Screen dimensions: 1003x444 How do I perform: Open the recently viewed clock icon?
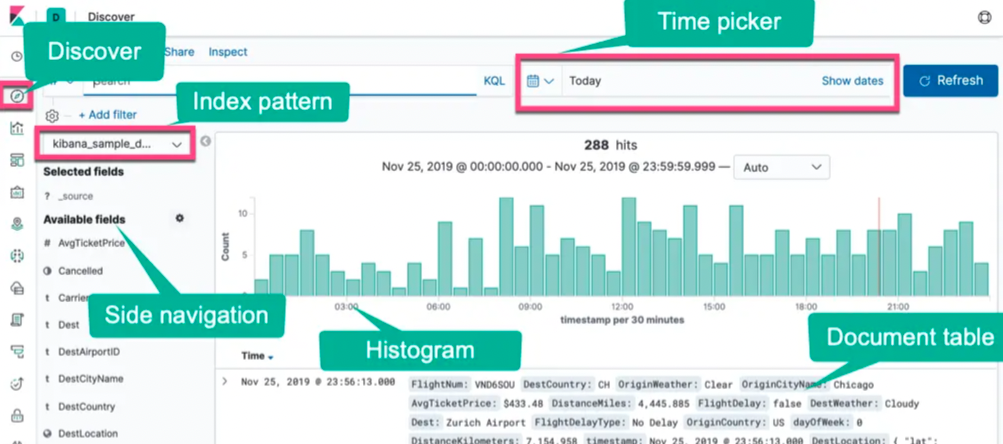coord(17,56)
